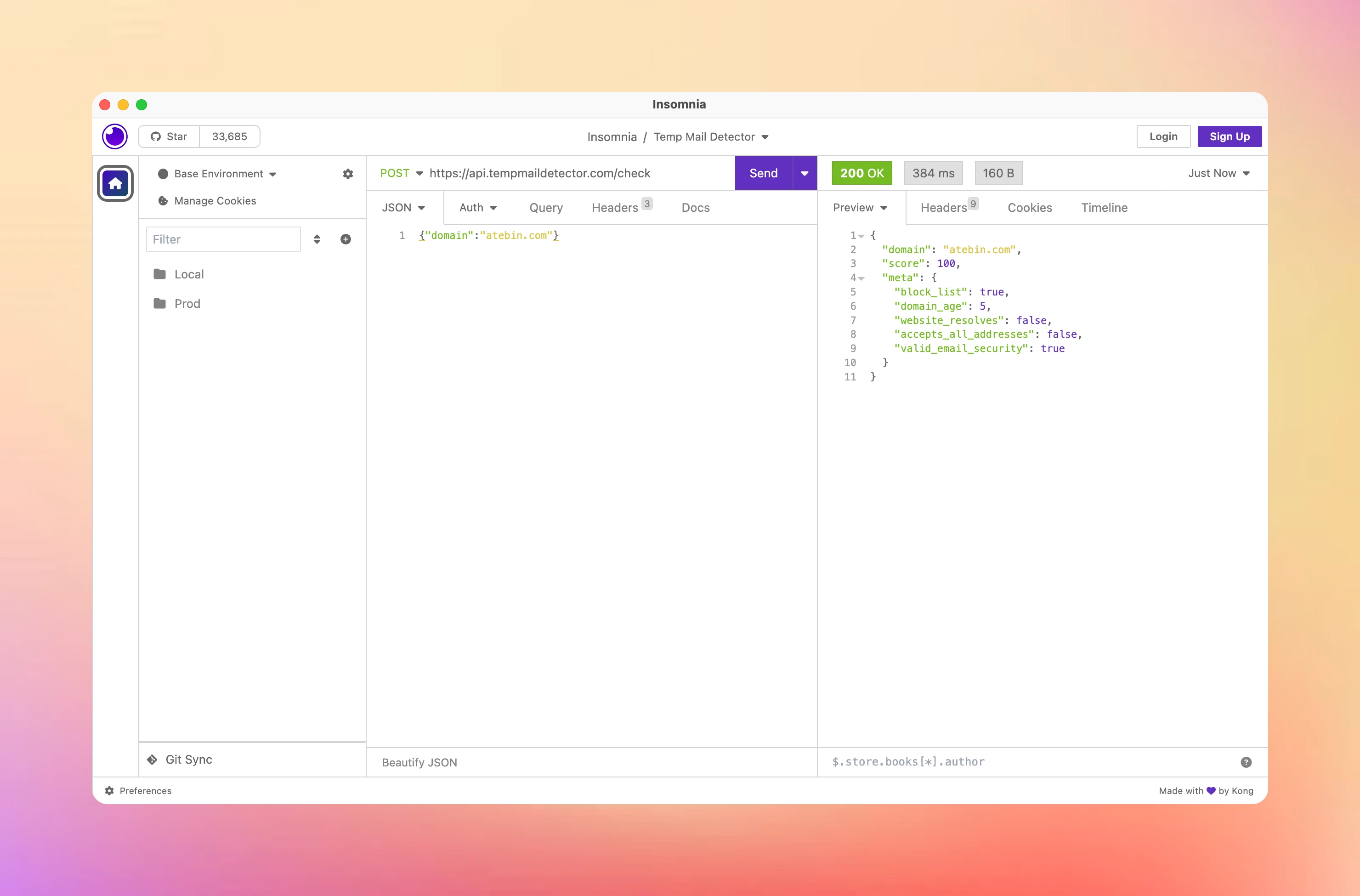
Task: Open the Preview mode dropdown
Action: click(860, 207)
